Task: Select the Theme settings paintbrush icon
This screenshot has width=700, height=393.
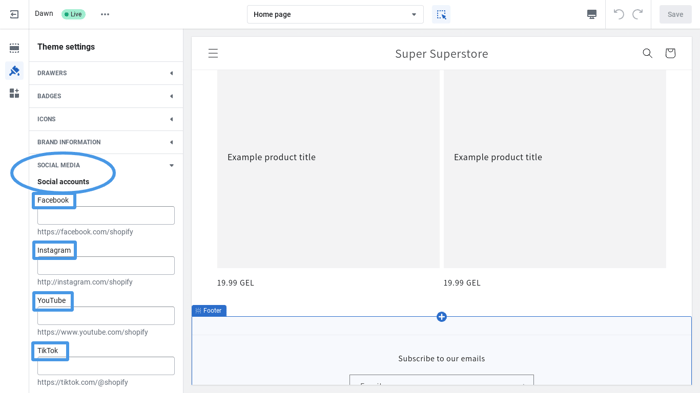Action: pyautogui.click(x=14, y=71)
